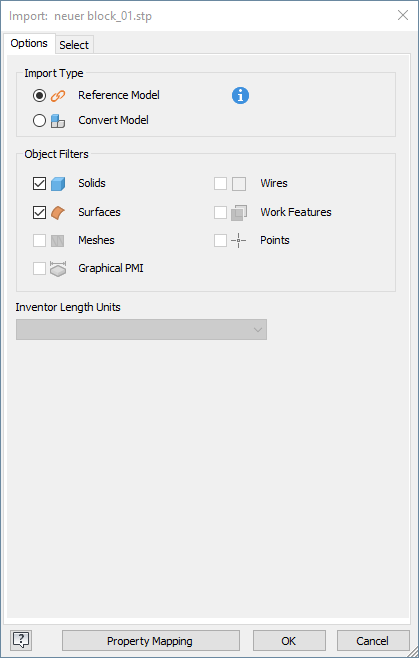
Task: Uncheck the Surfaces checkbox
Action: (39, 212)
